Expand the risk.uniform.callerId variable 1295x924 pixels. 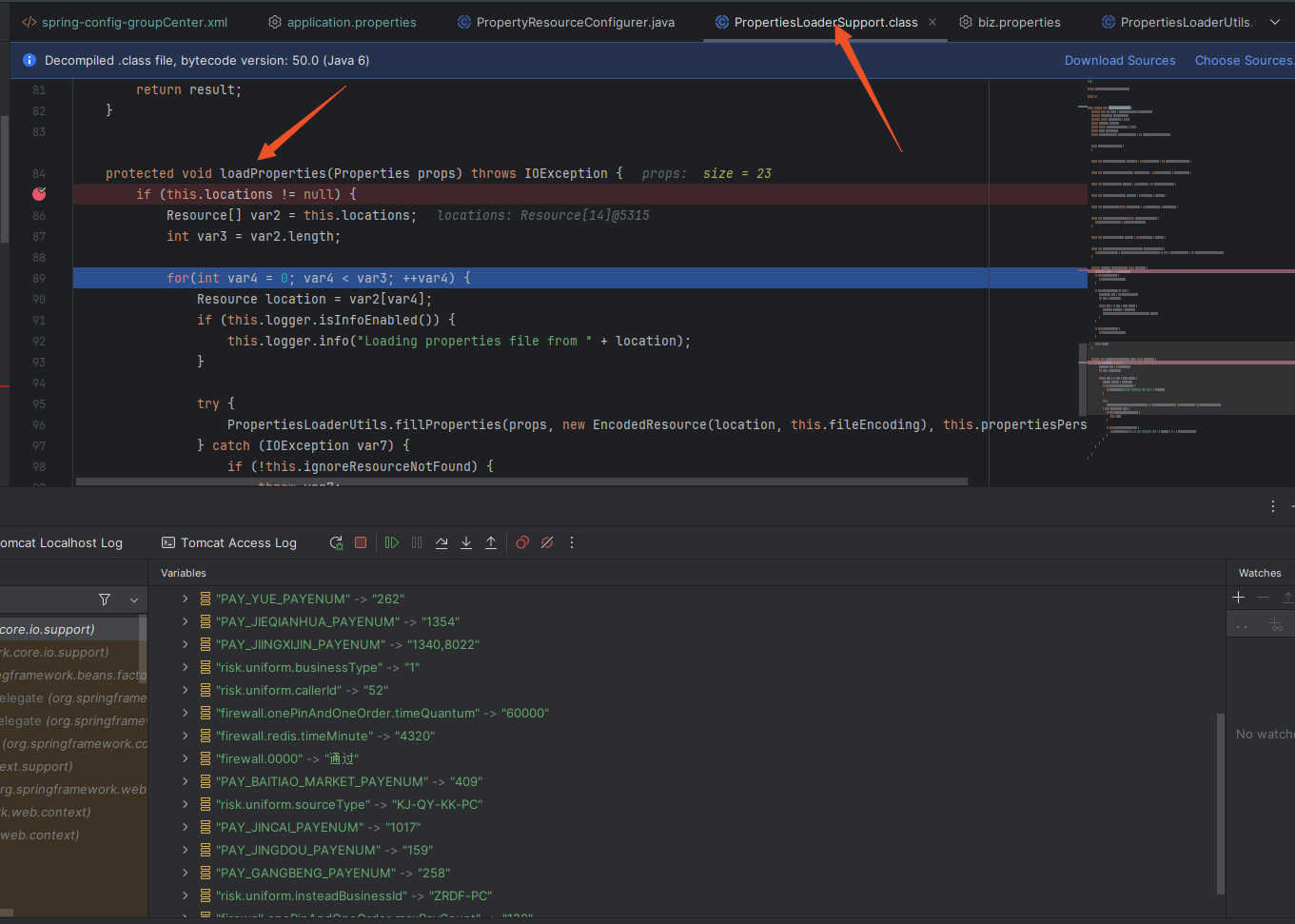coord(184,690)
